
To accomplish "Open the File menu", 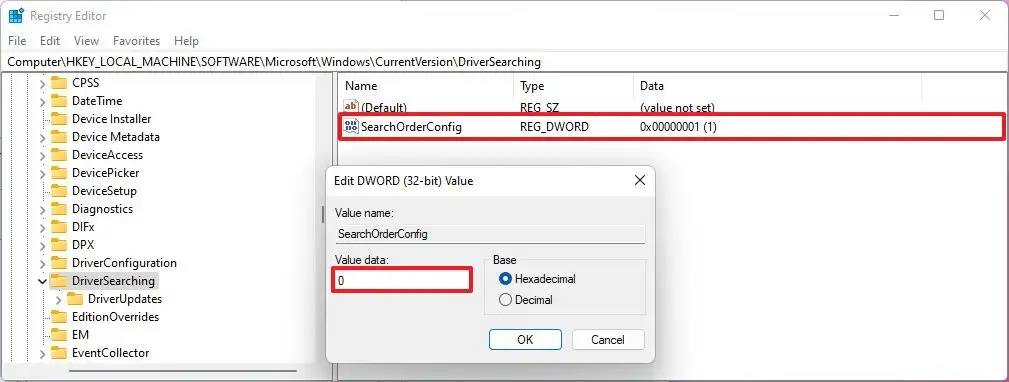I will click(17, 41).
